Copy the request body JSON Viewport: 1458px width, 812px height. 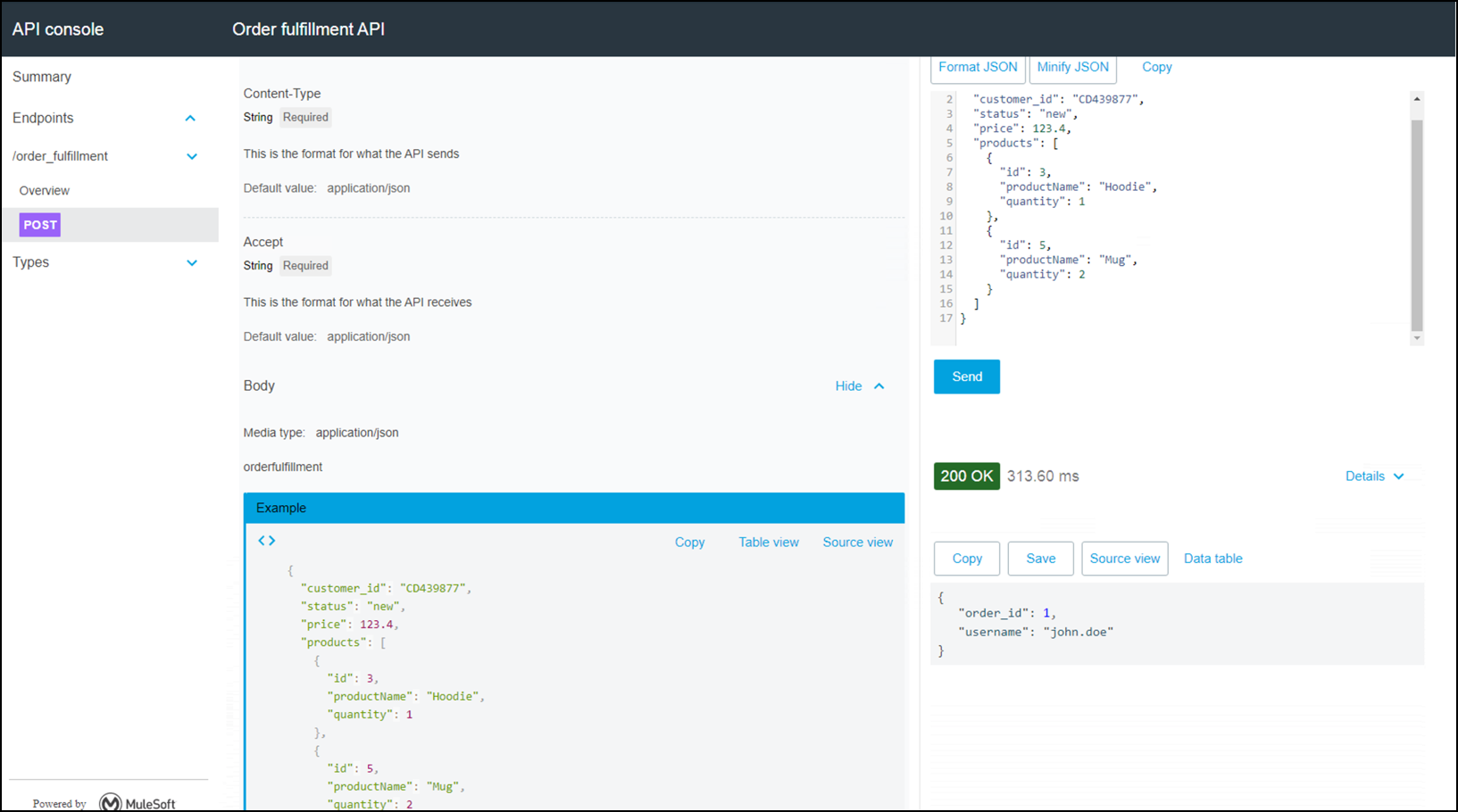(1157, 67)
